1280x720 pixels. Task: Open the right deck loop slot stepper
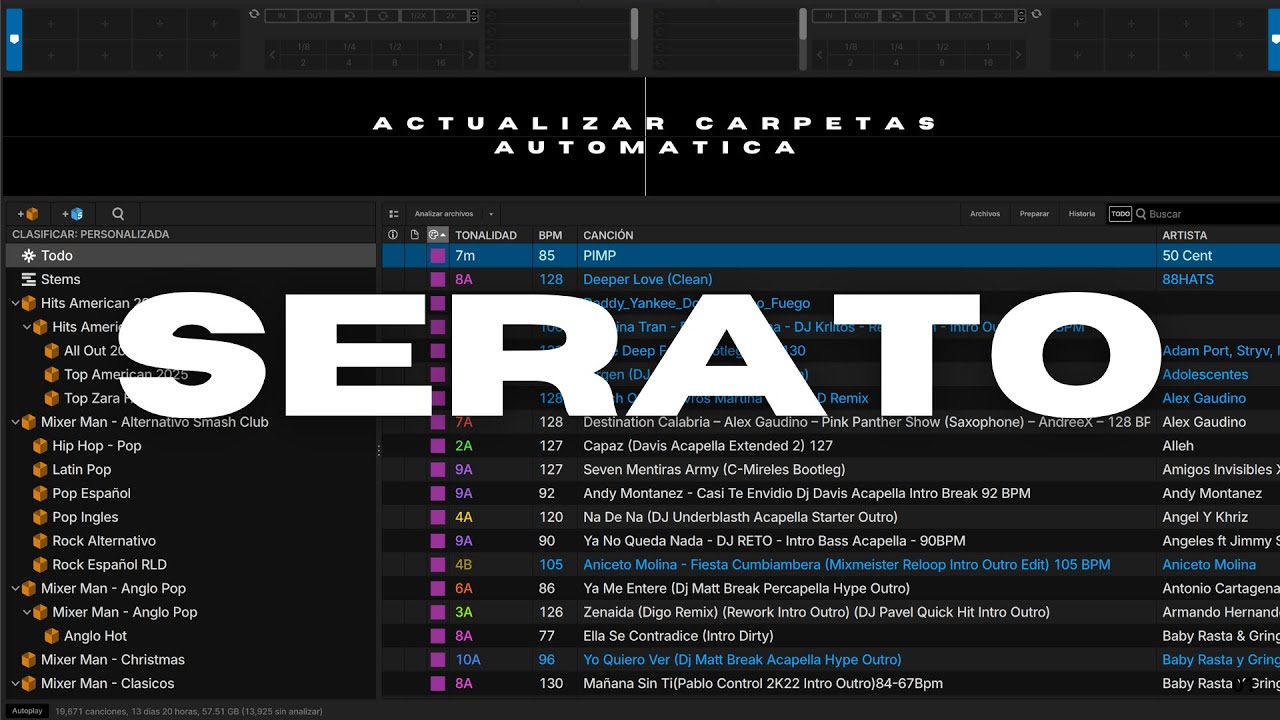click(1021, 16)
